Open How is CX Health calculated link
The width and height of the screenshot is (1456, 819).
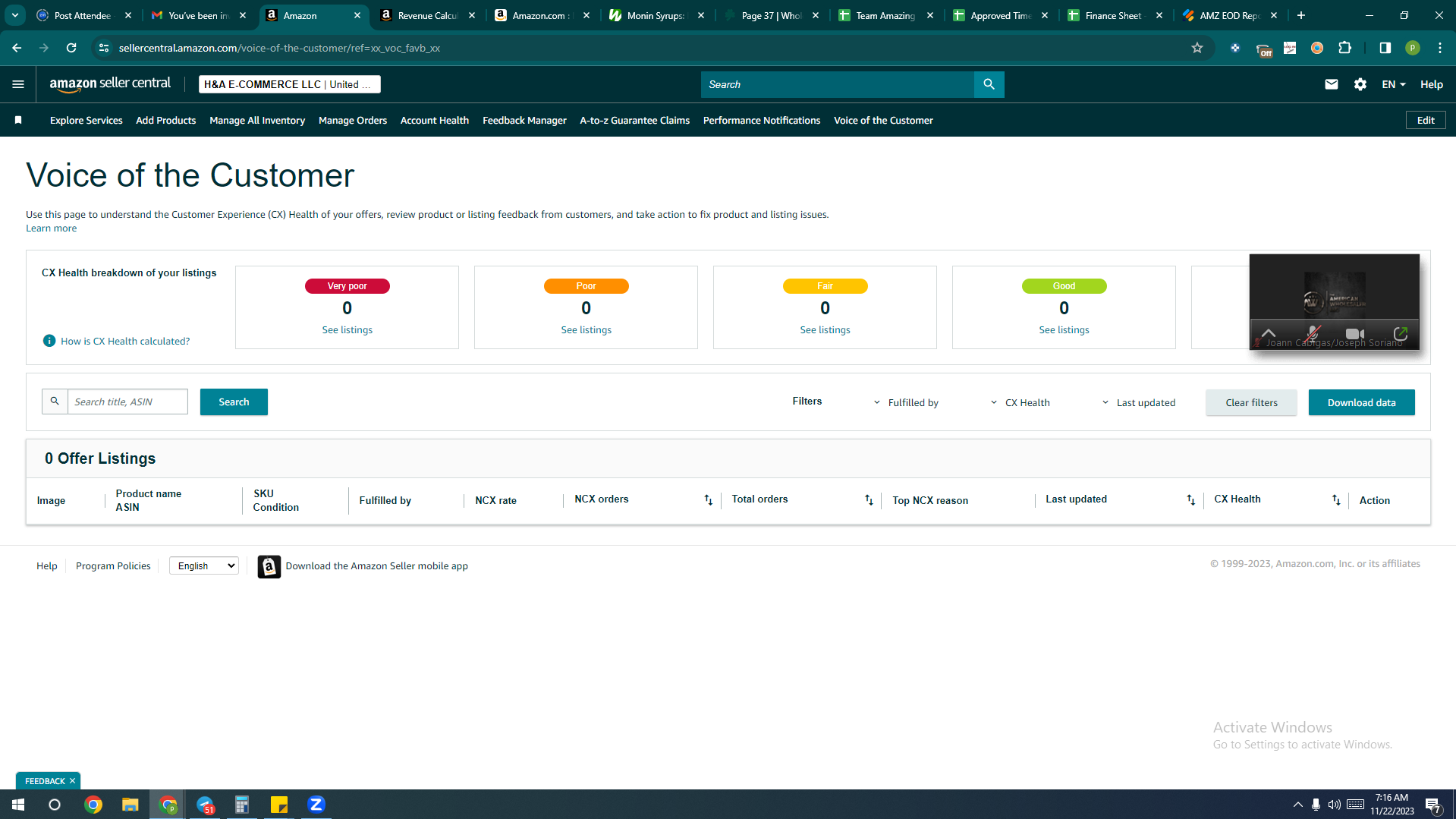click(125, 341)
